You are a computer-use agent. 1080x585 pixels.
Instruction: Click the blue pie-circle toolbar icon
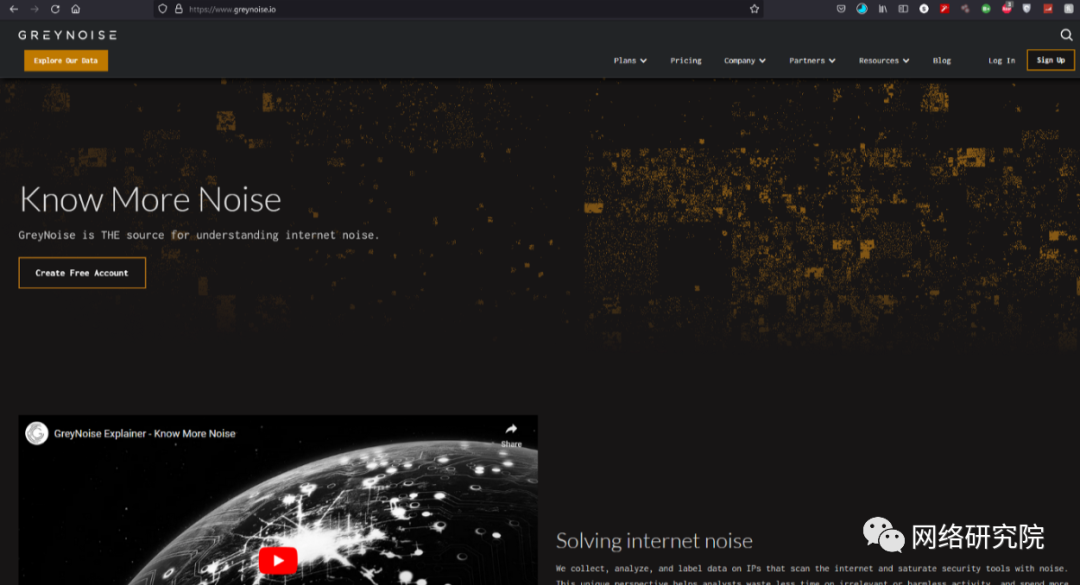pyautogui.click(x=862, y=9)
